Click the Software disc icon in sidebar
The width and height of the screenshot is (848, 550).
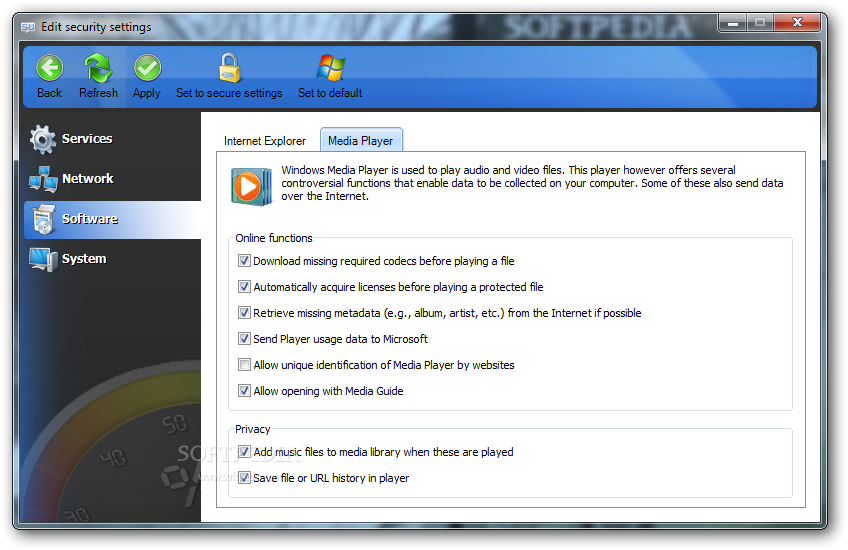(43, 219)
